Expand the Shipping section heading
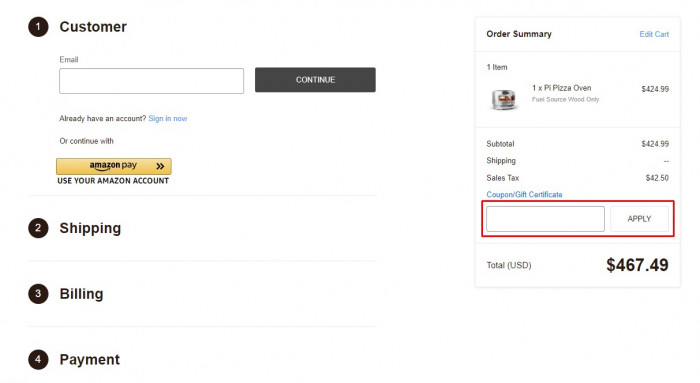This screenshot has height=383, width=700. pyautogui.click(x=90, y=228)
